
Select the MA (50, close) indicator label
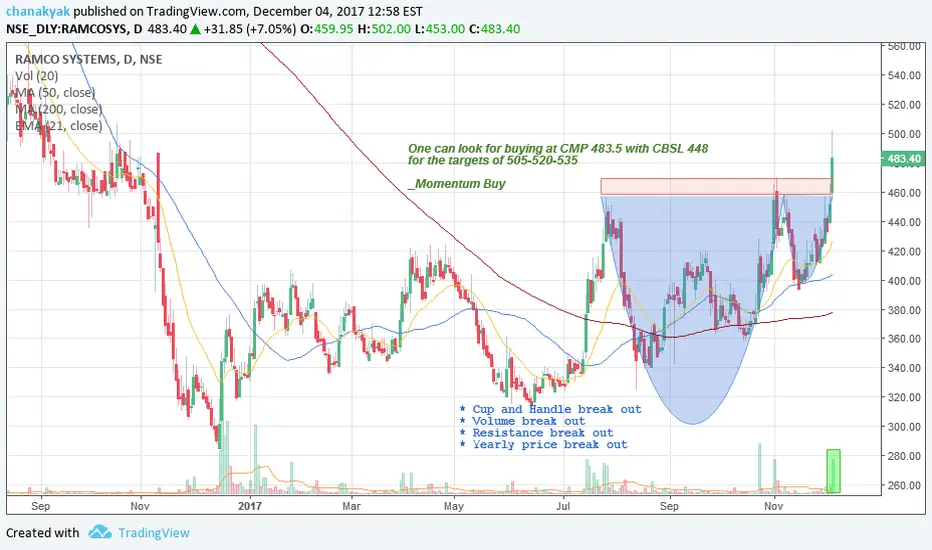55,93
